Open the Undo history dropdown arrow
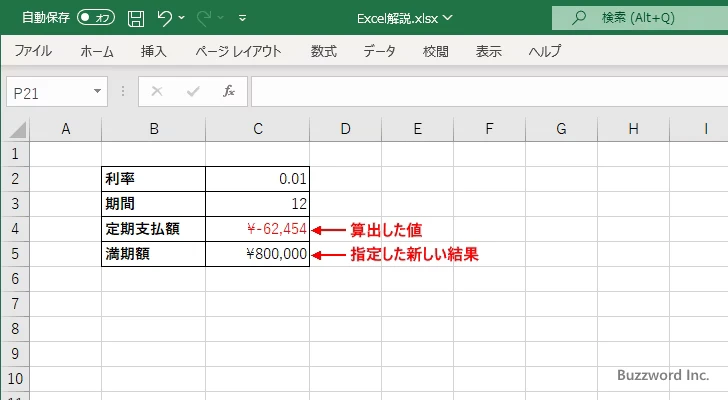Image resolution: width=728 pixels, height=400 pixels. pos(182,18)
